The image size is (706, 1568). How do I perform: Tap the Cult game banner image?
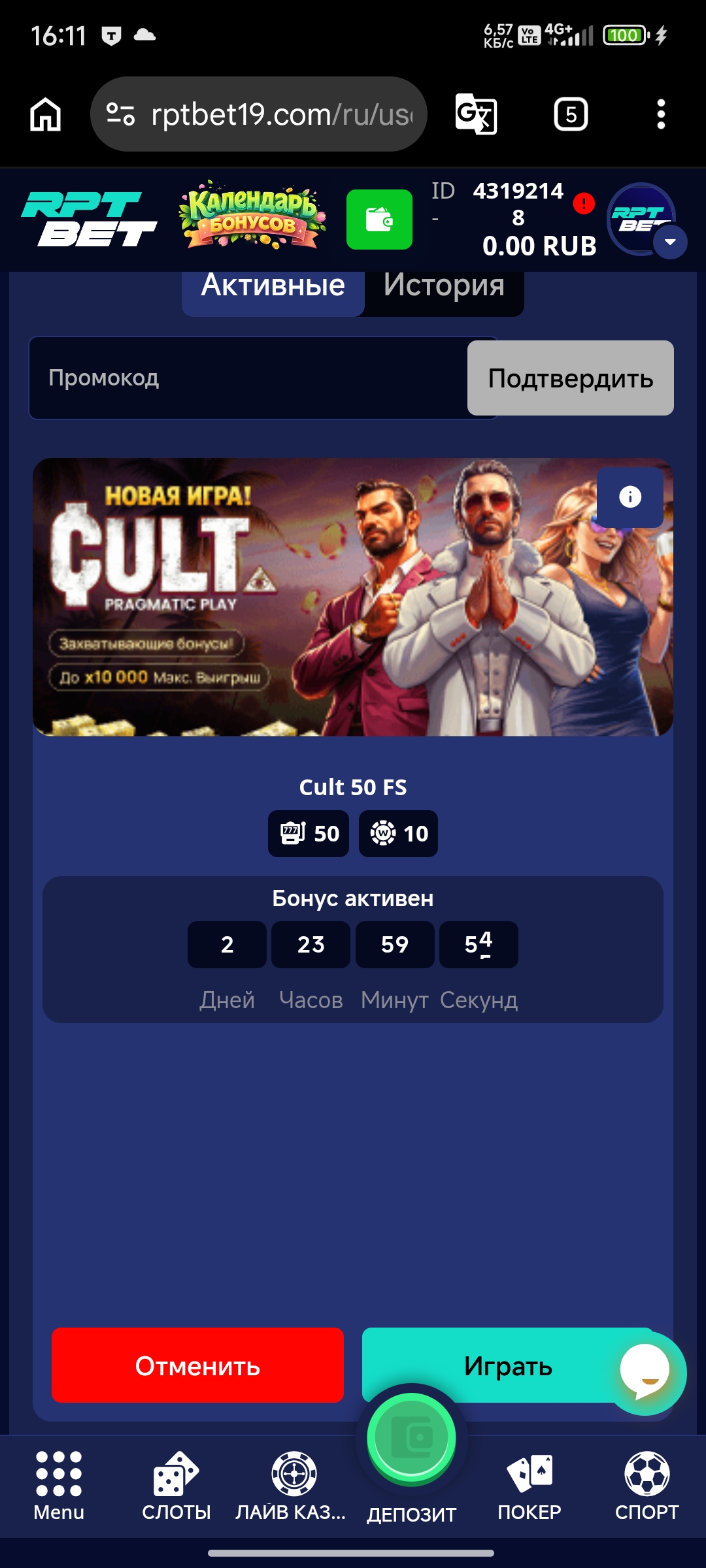pos(353,597)
